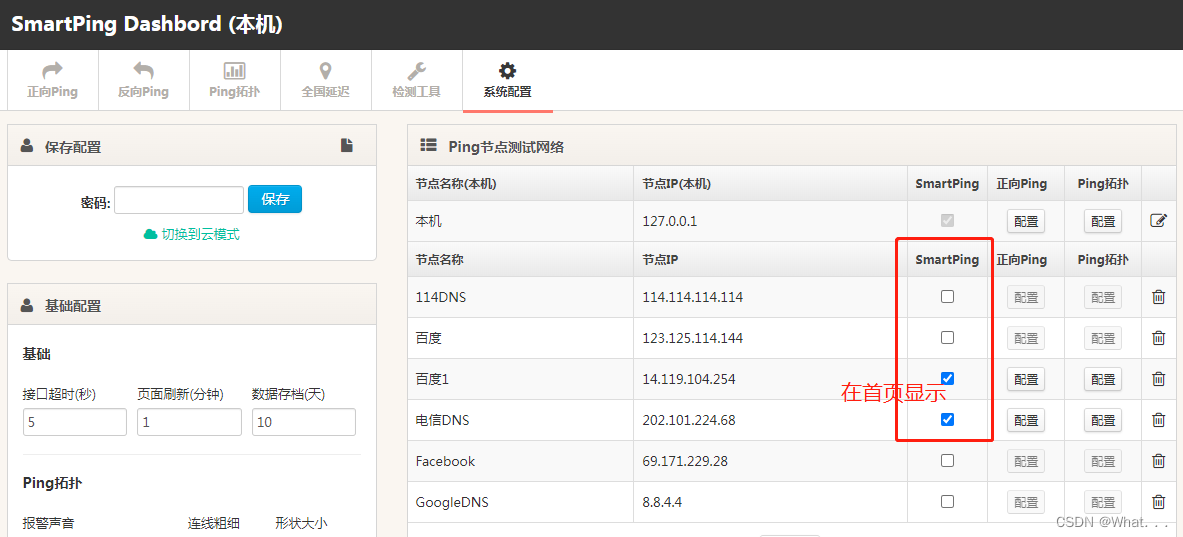Click the Facebook node name
1183x537 pixels.
445,461
